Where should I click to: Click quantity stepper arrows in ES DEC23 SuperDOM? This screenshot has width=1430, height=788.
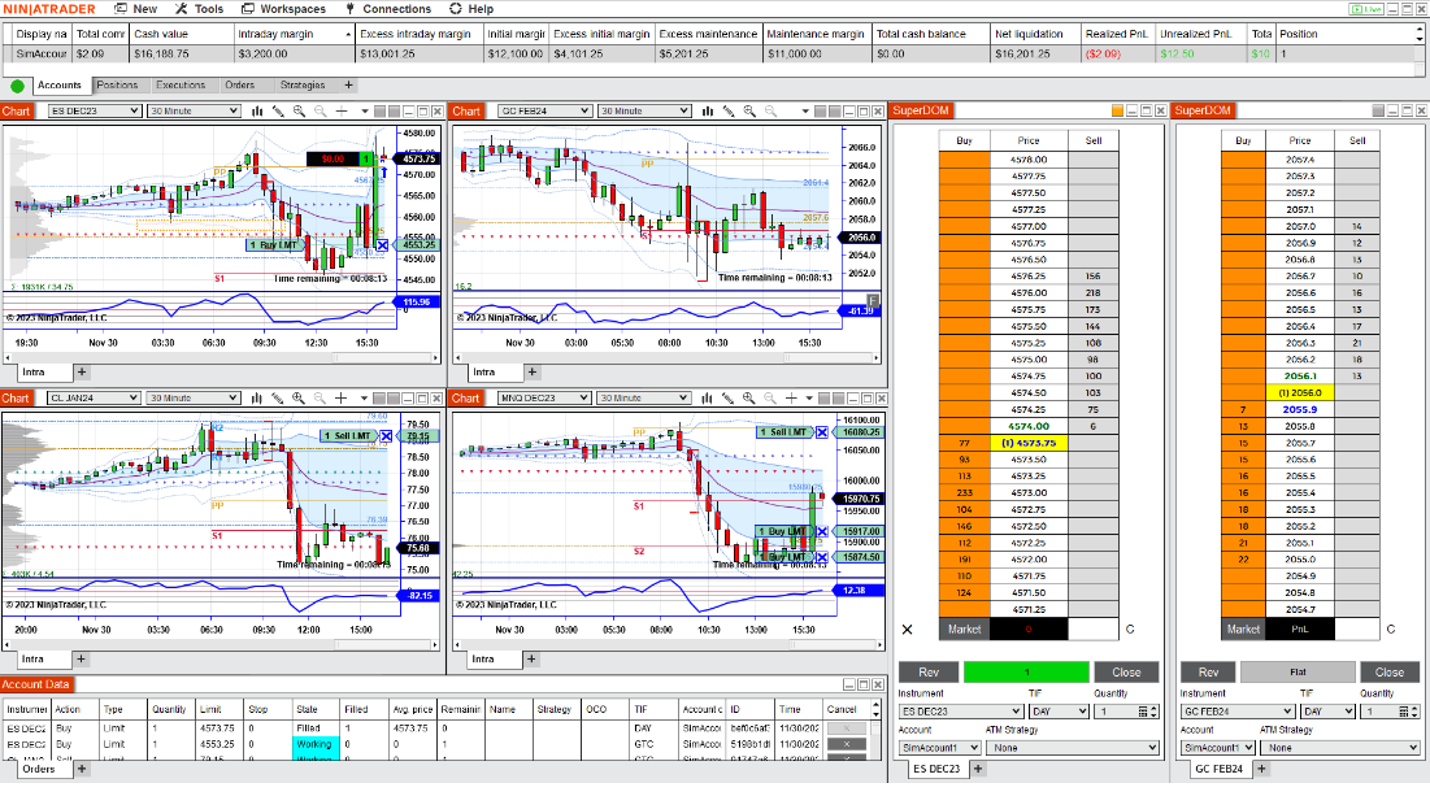(1155, 712)
